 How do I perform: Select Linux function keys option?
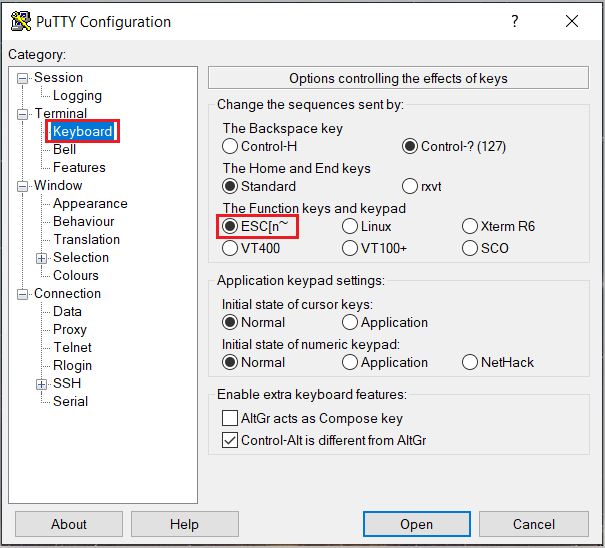pos(350,226)
